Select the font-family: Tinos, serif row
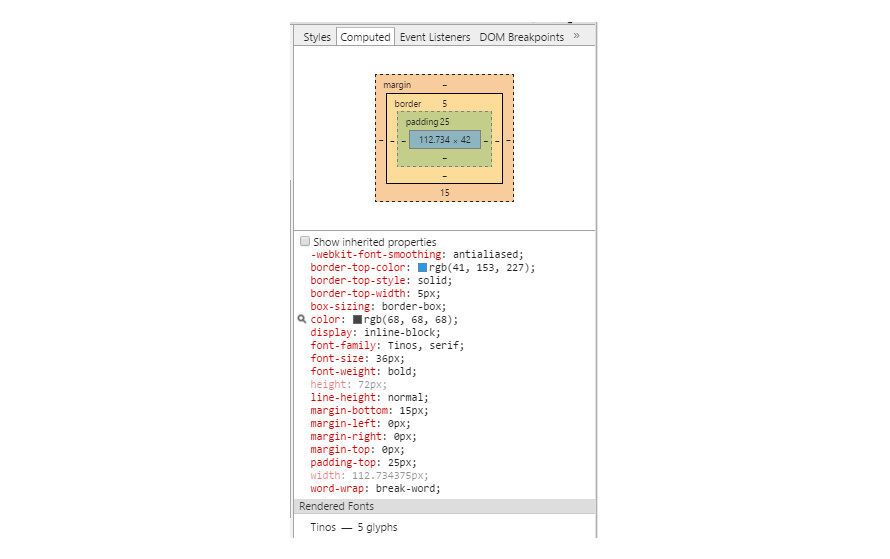This screenshot has height=559, width=890. coord(387,346)
